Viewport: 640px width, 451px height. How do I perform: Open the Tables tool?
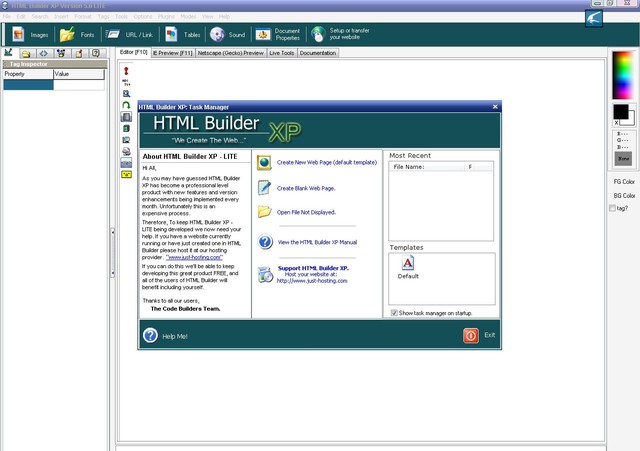182,35
